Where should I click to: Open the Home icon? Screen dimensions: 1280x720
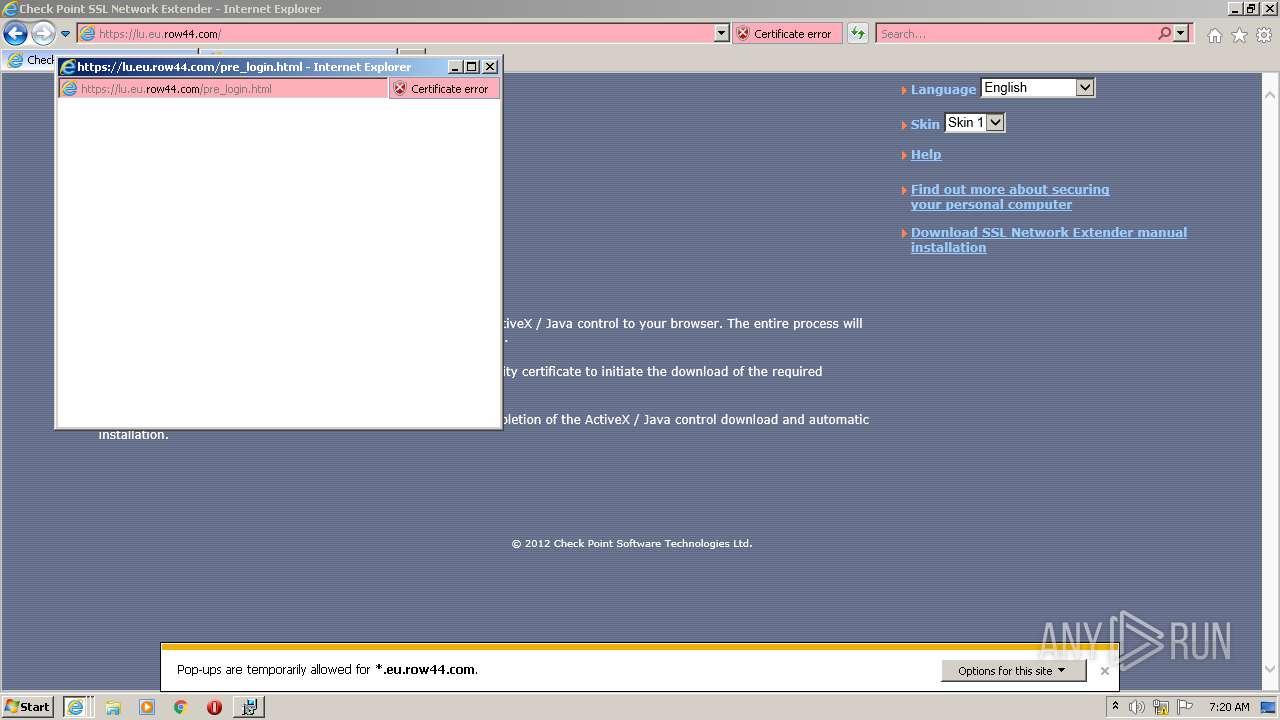coord(1214,35)
